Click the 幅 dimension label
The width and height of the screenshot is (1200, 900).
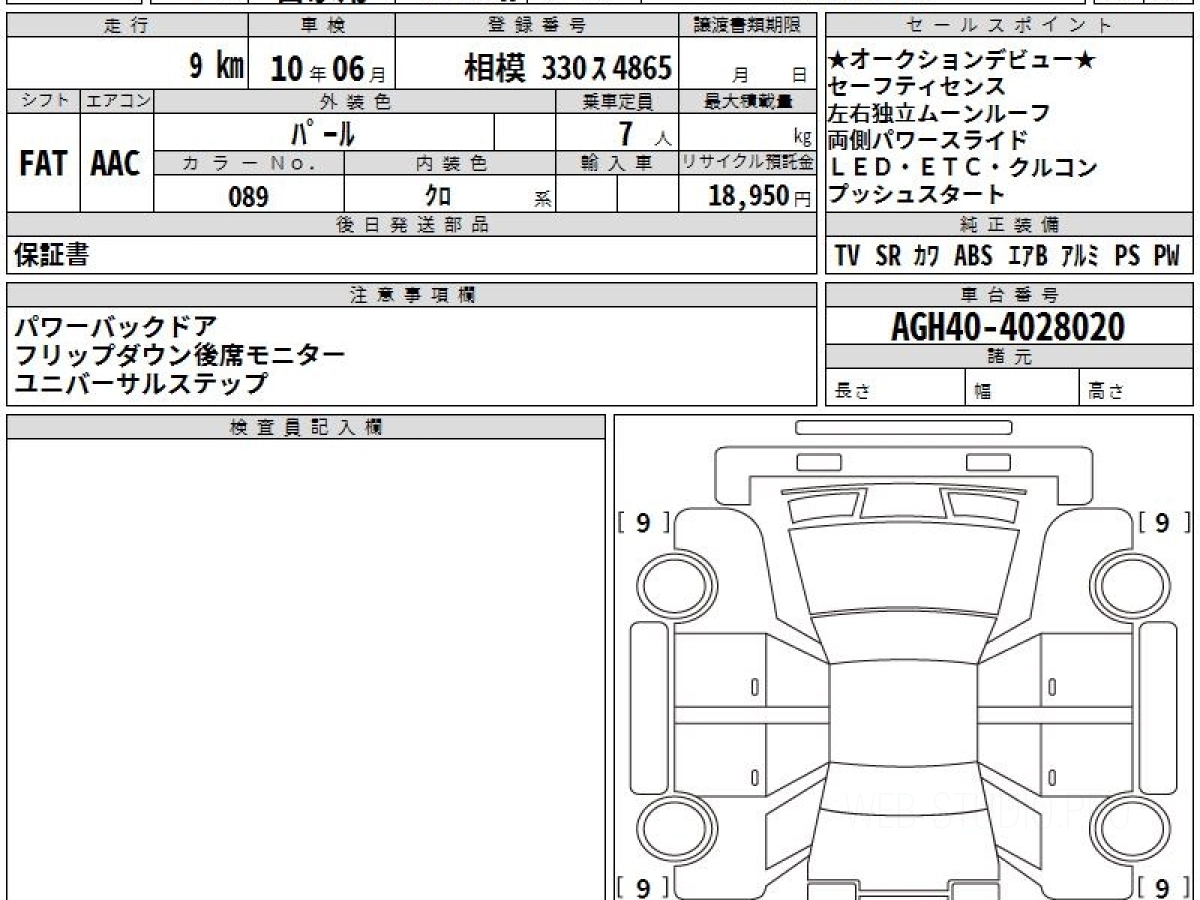point(983,392)
